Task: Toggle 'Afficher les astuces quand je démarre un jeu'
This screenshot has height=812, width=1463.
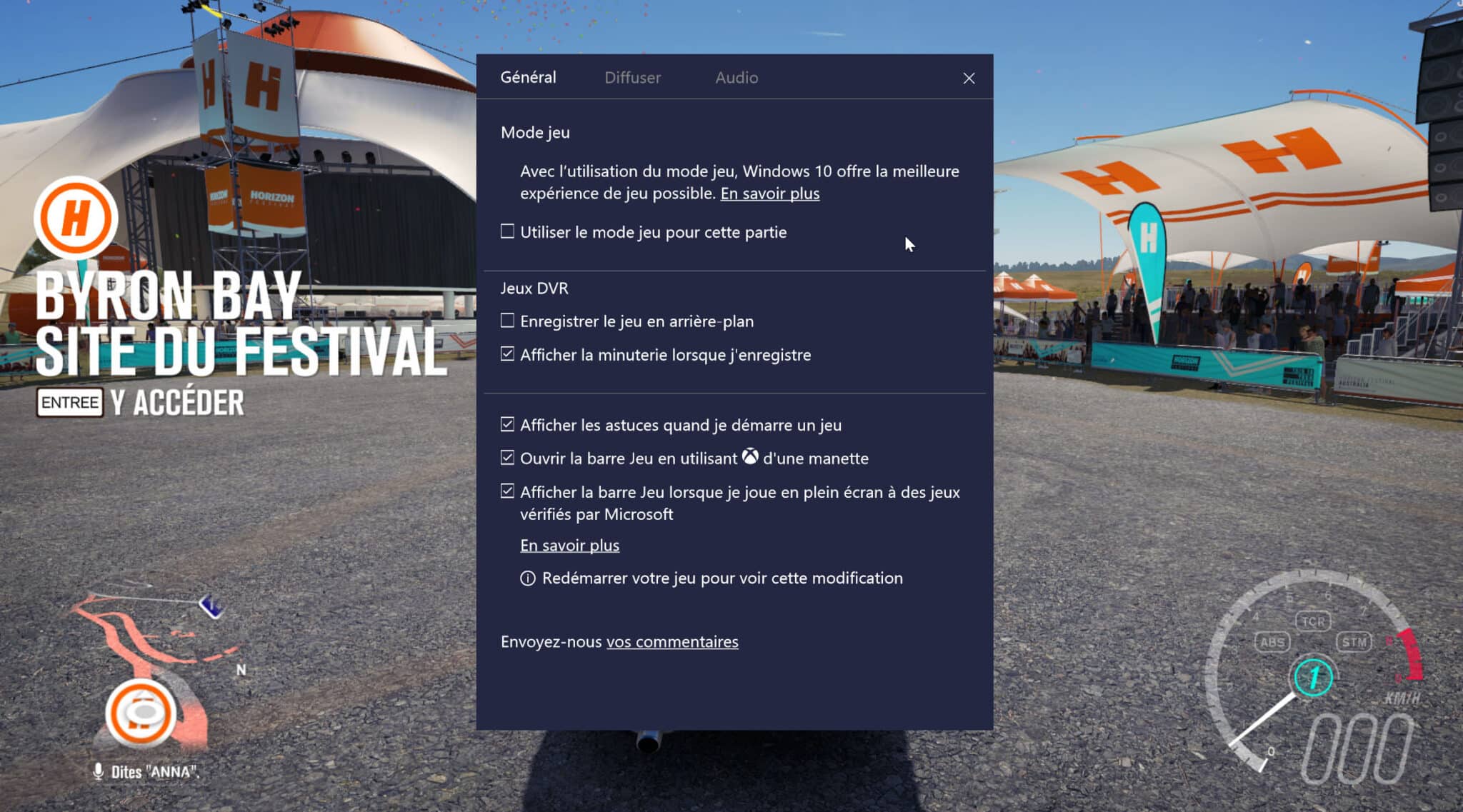Action: click(507, 424)
